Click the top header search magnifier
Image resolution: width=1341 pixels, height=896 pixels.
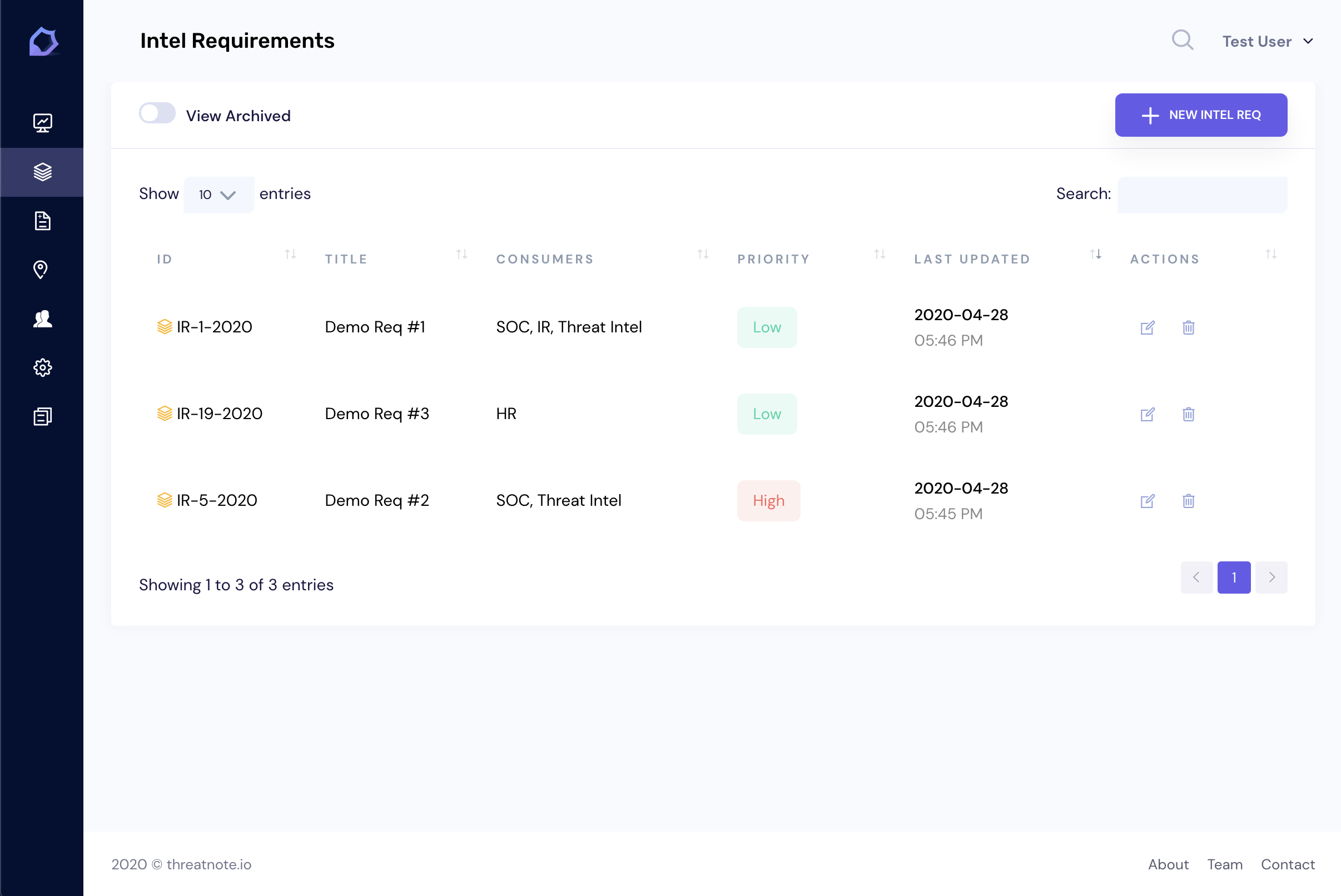point(1182,41)
